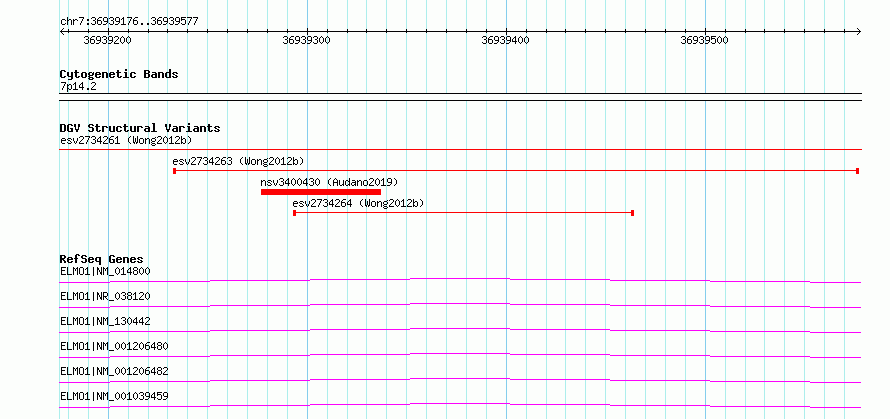Image resolution: width=890 pixels, height=419 pixels.
Task: Click left end marker of esv2734263
Action: [174, 170]
